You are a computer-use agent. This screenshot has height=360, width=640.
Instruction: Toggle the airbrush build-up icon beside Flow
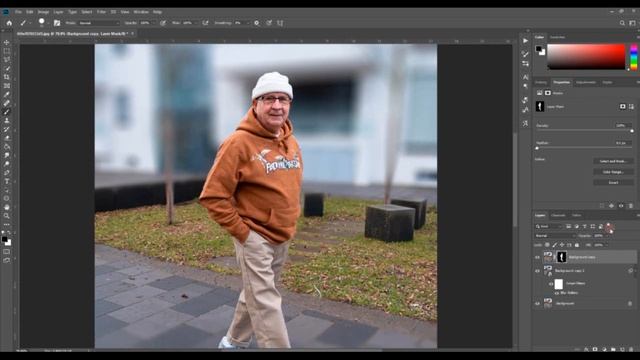pos(205,23)
